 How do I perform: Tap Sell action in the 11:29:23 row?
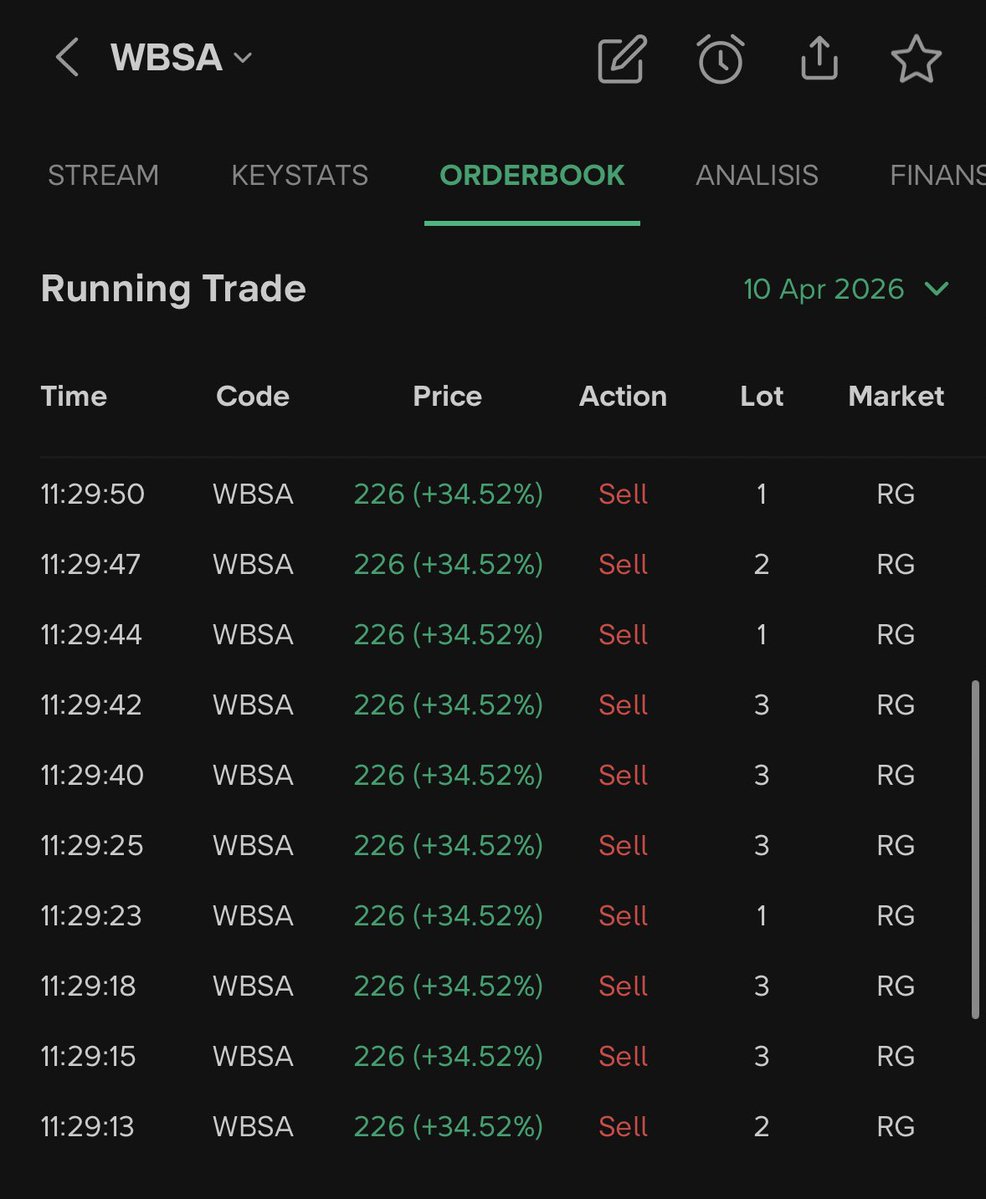(x=623, y=916)
